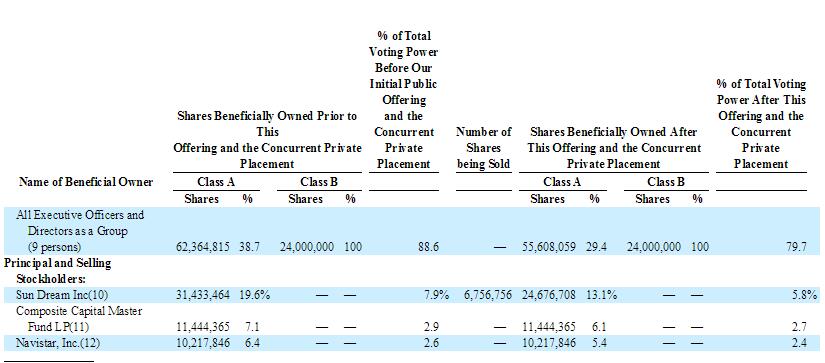Select the 6.4 percentage cell

coord(252,343)
